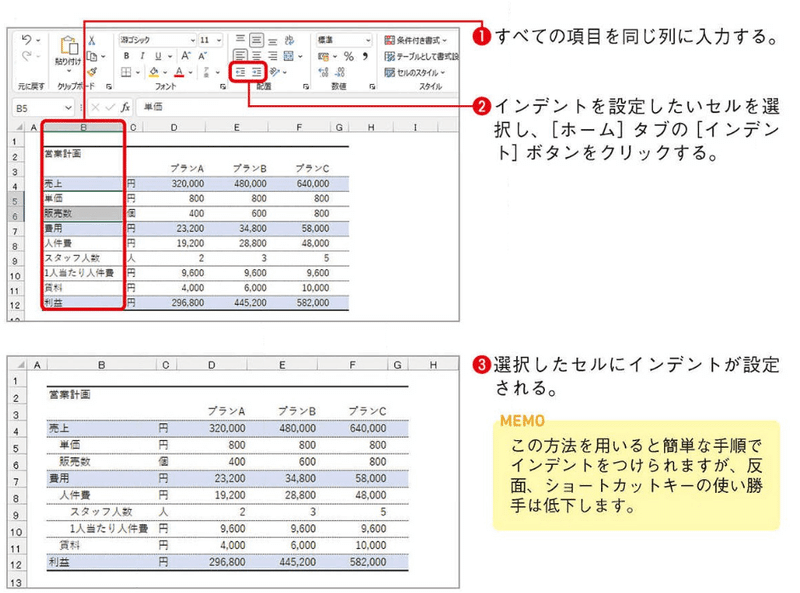Click the Align Right icon
This screenshot has width=800, height=593.
(x=273, y=56)
